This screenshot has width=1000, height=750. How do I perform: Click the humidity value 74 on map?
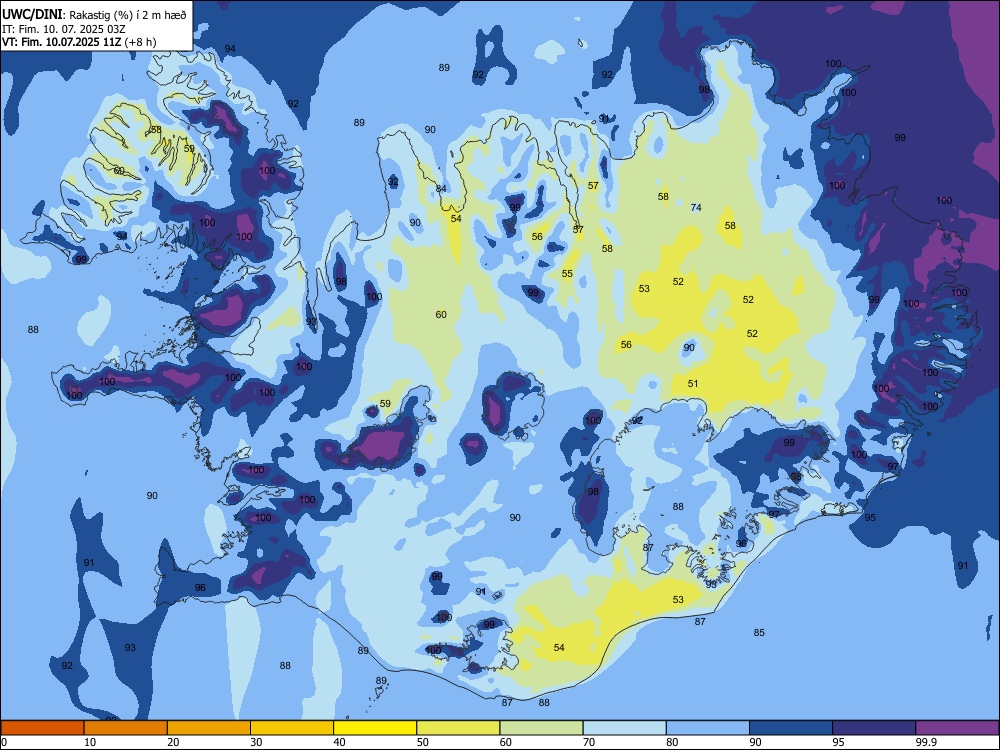tap(696, 207)
